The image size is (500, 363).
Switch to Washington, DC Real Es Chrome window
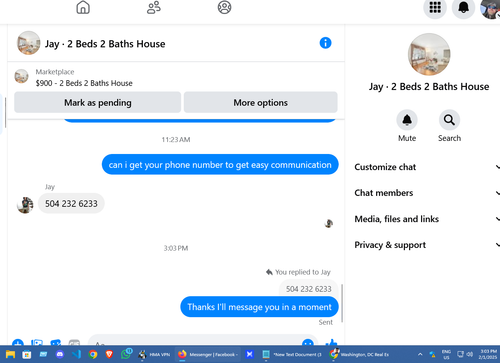pos(359,354)
